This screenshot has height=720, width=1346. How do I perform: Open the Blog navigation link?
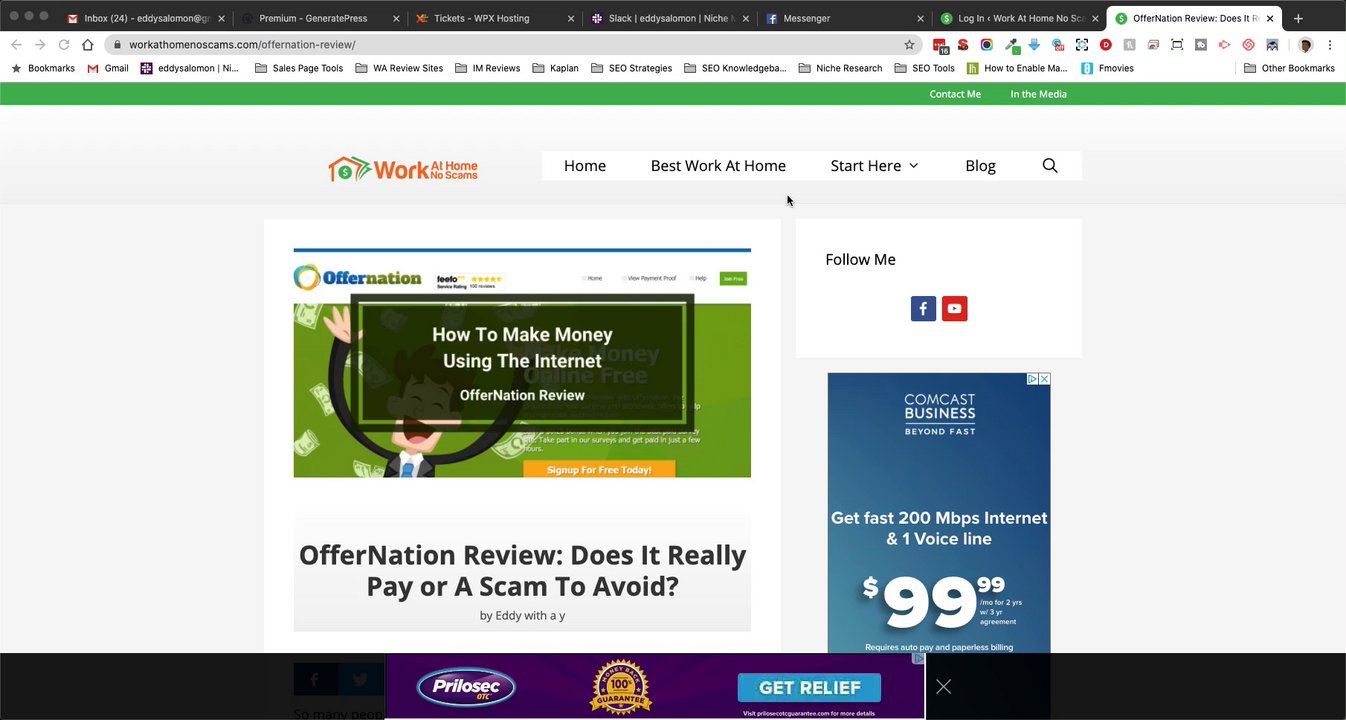point(980,166)
